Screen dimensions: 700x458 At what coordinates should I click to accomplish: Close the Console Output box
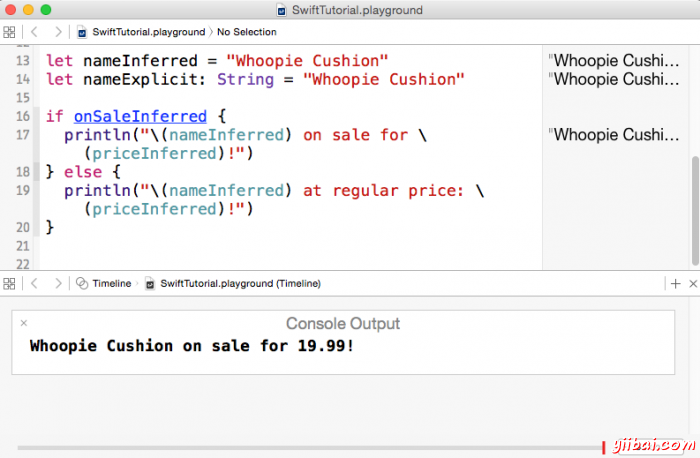[24, 323]
